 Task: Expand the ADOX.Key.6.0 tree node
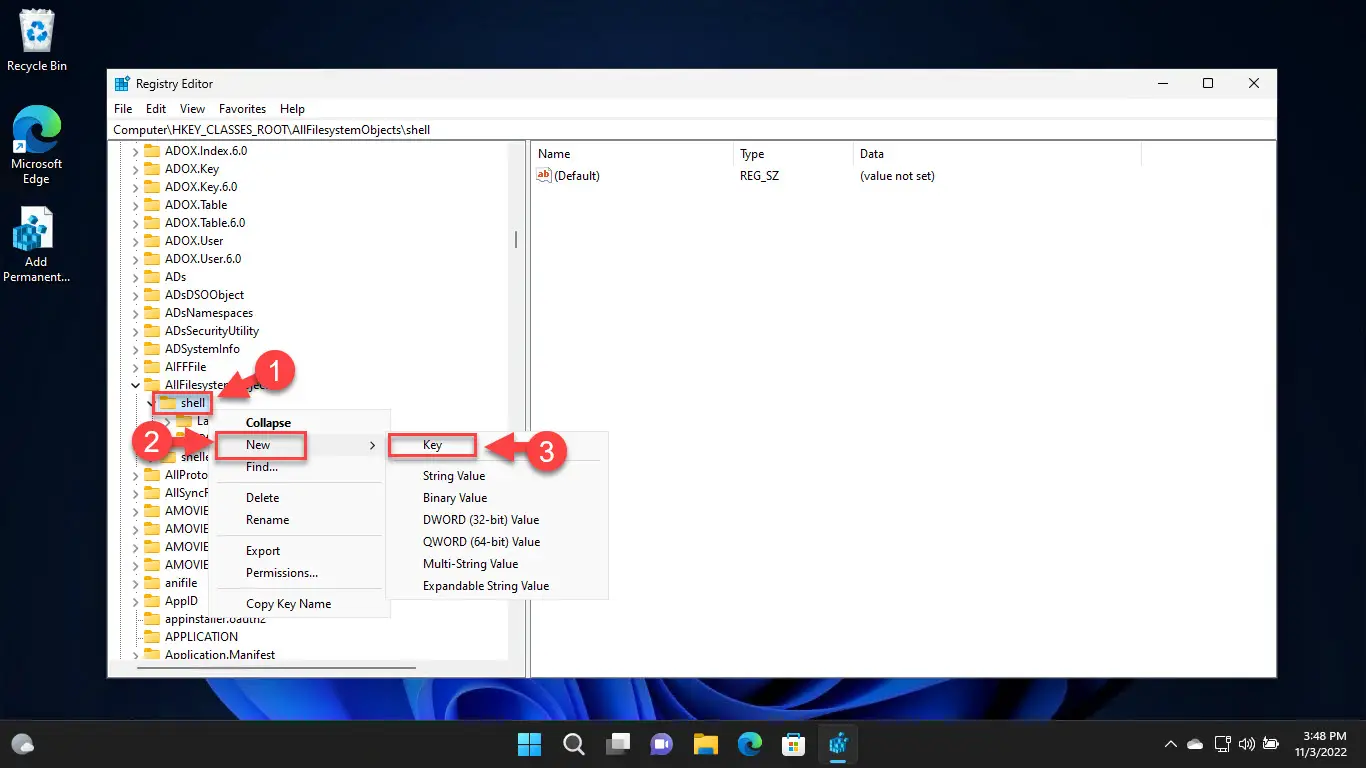click(x=136, y=187)
